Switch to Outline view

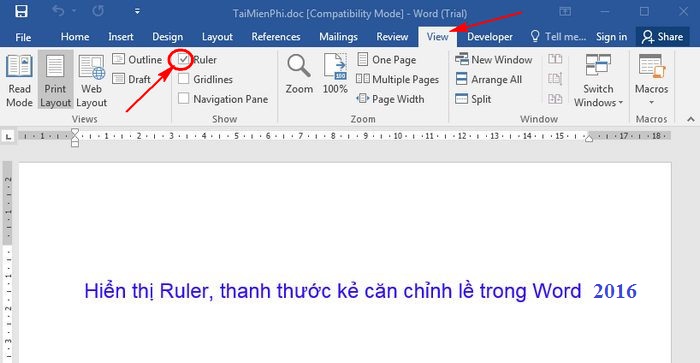coord(137,59)
